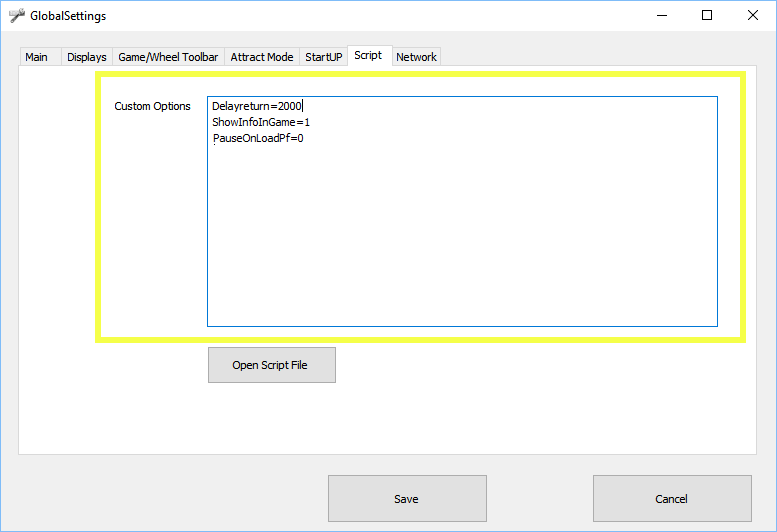Click the Open Script File button
The width and height of the screenshot is (777, 532).
coord(271,365)
